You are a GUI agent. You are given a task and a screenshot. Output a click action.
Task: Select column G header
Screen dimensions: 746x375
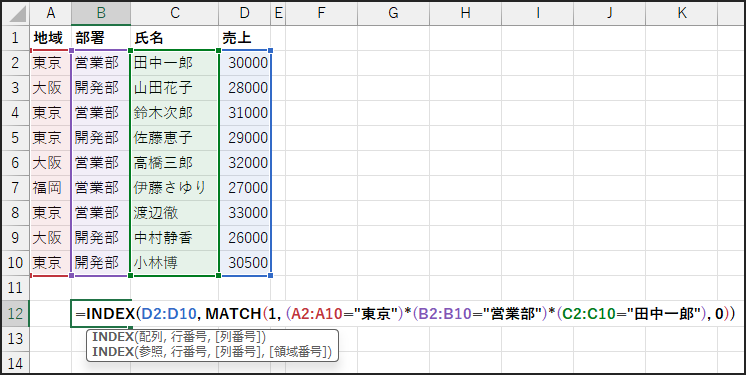coord(393,13)
